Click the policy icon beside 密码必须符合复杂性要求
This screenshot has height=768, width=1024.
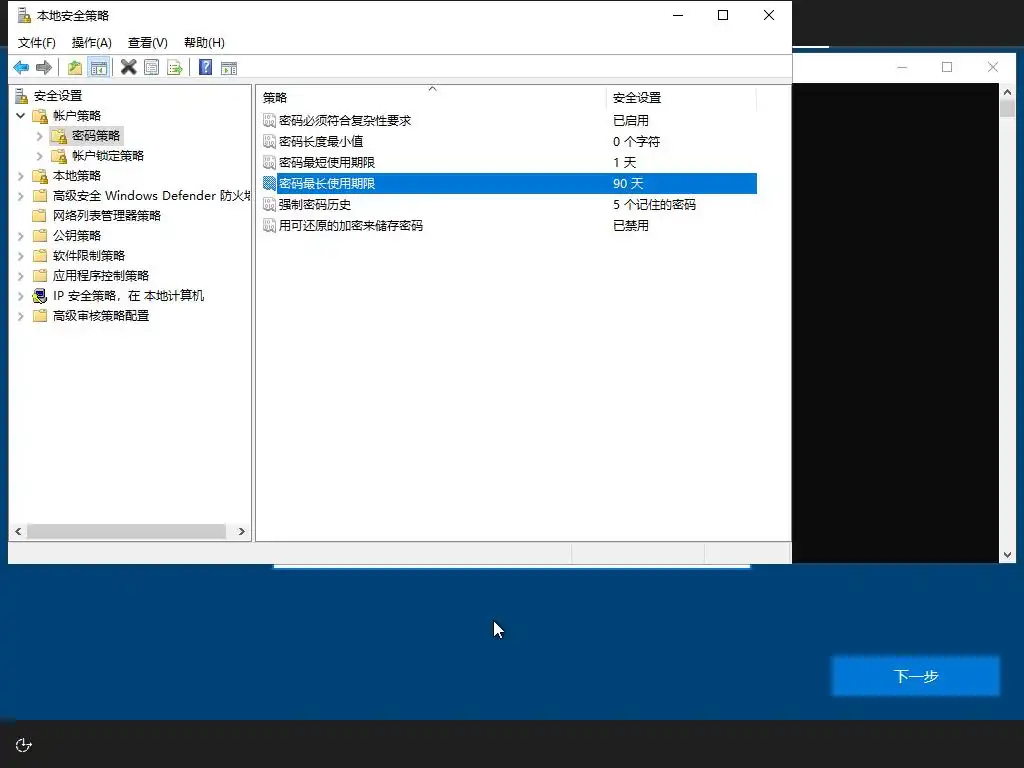click(269, 121)
